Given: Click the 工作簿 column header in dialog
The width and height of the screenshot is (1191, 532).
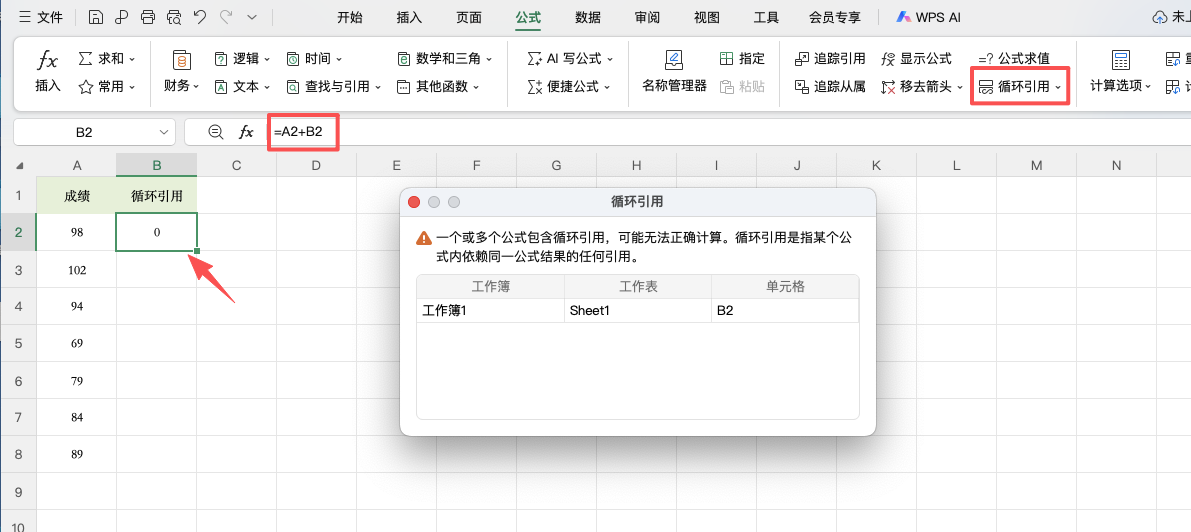Looking at the screenshot, I should click(491, 287).
